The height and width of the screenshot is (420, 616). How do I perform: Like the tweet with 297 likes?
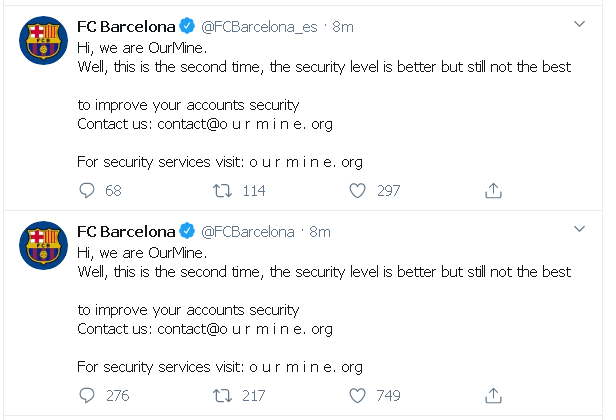pyautogui.click(x=358, y=190)
